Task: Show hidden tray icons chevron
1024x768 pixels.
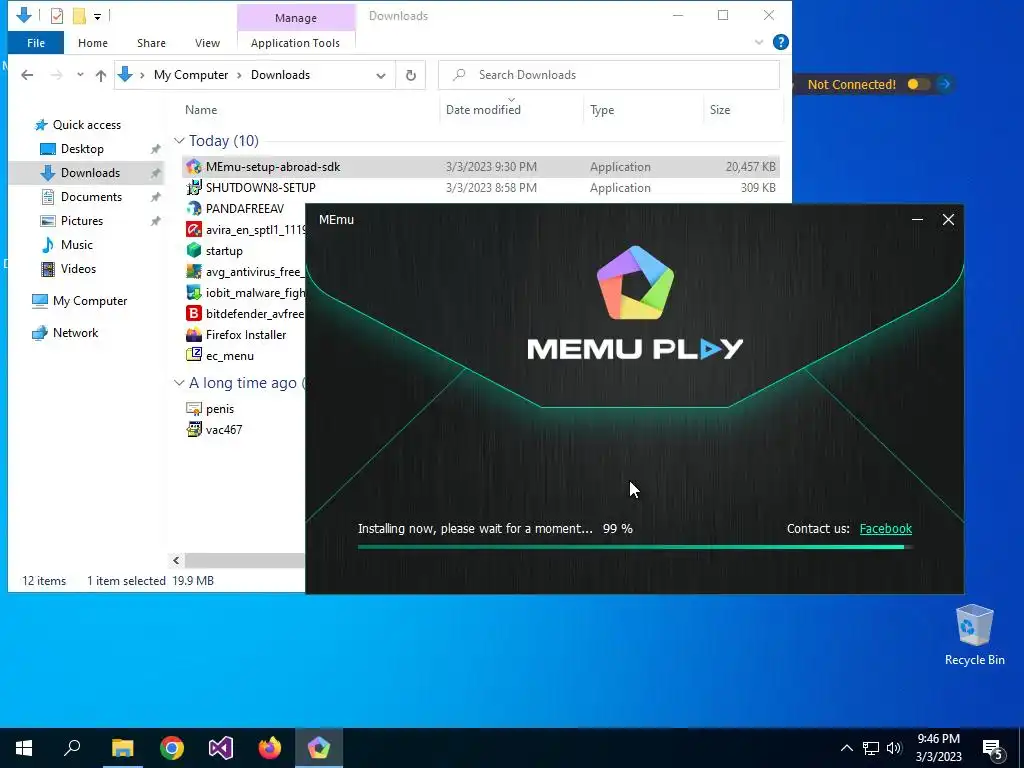Action: (x=846, y=748)
